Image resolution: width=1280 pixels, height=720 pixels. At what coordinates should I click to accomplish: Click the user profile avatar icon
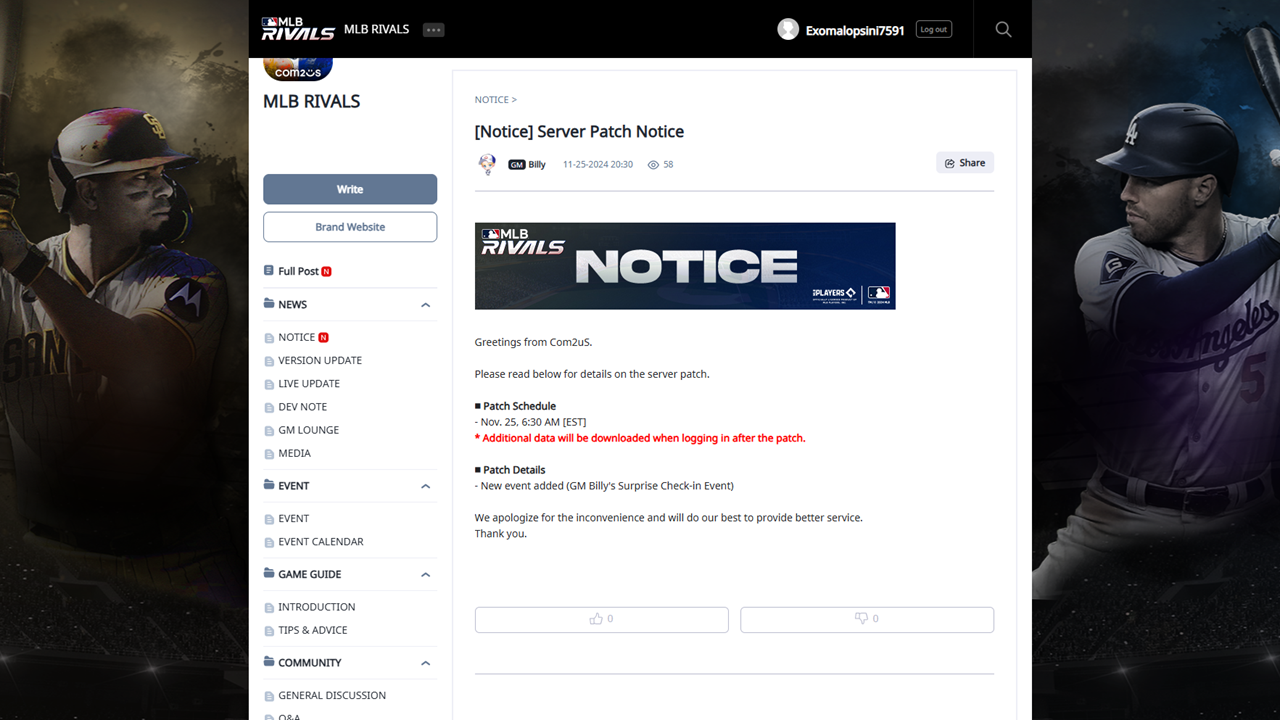pyautogui.click(x=788, y=30)
